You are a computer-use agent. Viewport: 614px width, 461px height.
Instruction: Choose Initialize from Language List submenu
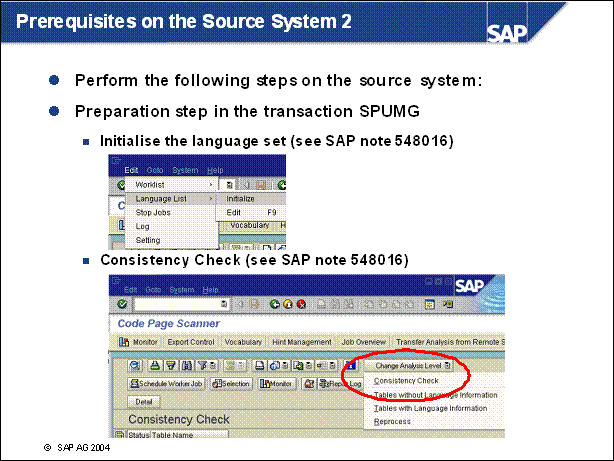pos(240,199)
